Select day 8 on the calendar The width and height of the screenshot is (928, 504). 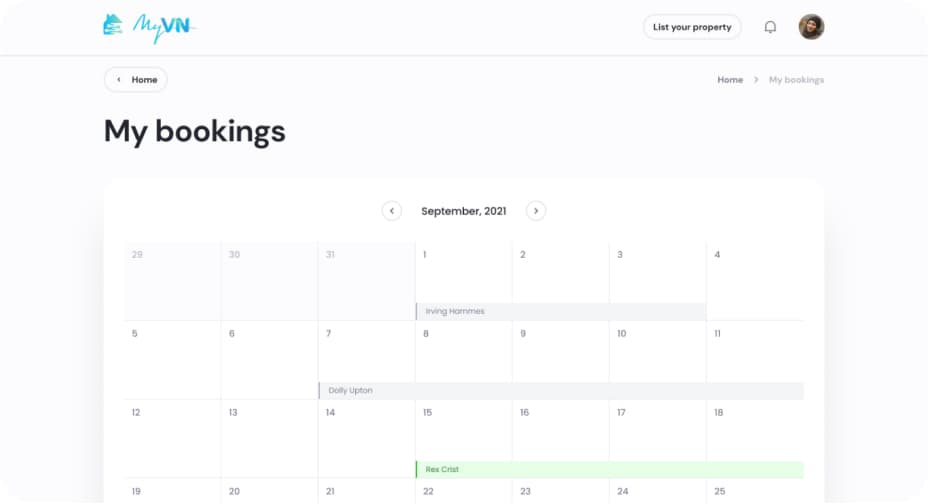pyautogui.click(x=463, y=360)
